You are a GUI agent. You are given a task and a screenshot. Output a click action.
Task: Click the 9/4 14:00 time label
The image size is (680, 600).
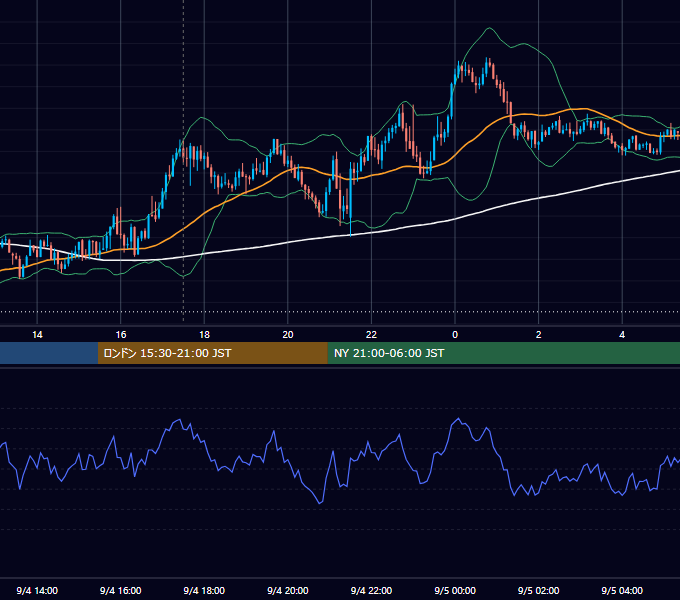click(x=37, y=591)
